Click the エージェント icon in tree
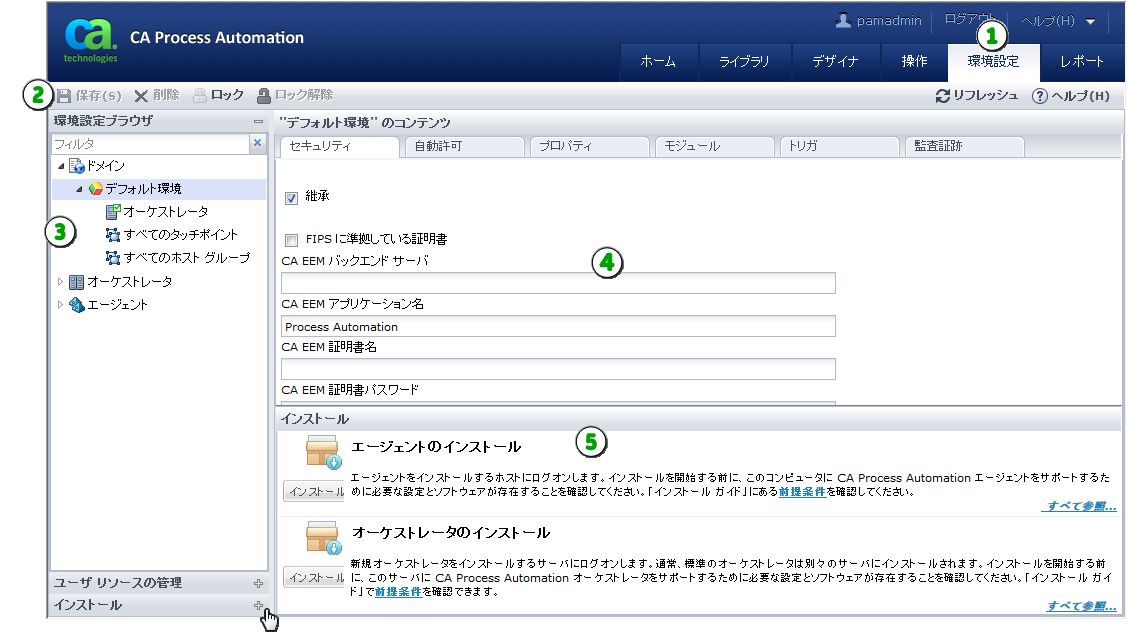 [x=76, y=305]
